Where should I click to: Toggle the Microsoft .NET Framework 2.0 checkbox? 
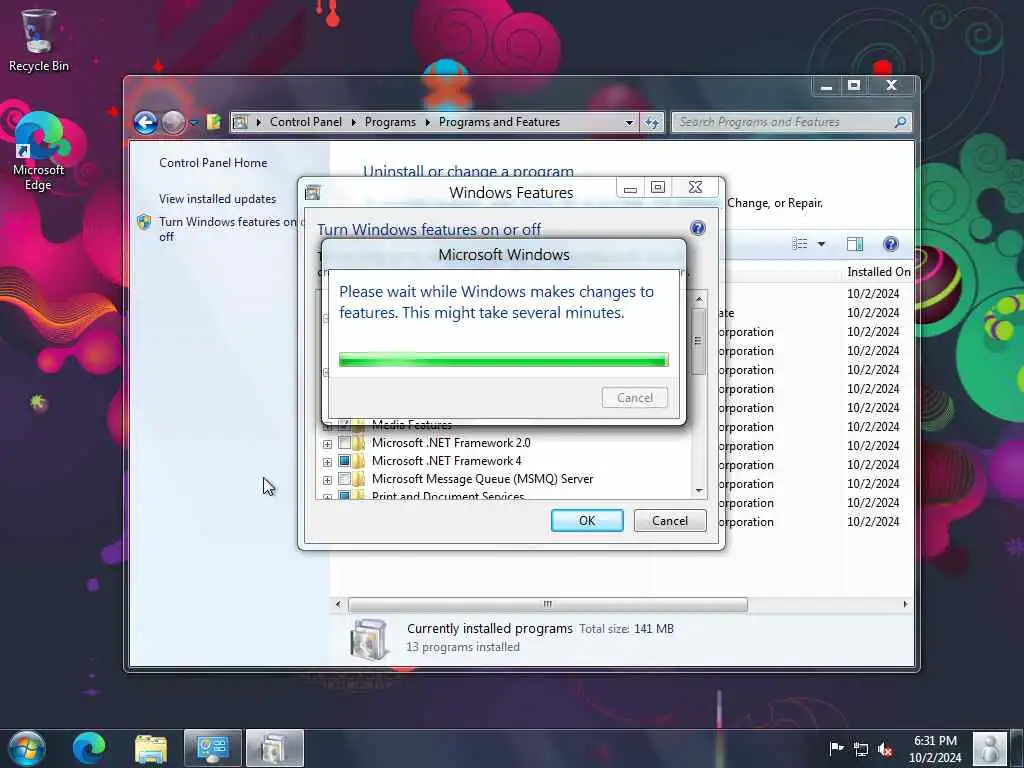(x=344, y=443)
